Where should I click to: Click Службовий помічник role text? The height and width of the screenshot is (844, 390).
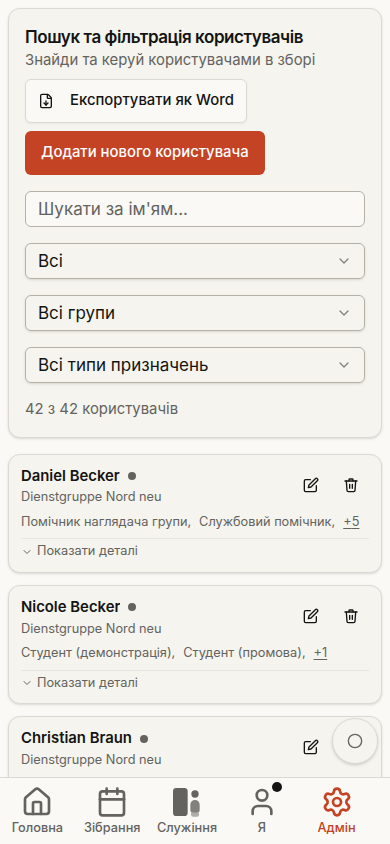[x=267, y=522]
